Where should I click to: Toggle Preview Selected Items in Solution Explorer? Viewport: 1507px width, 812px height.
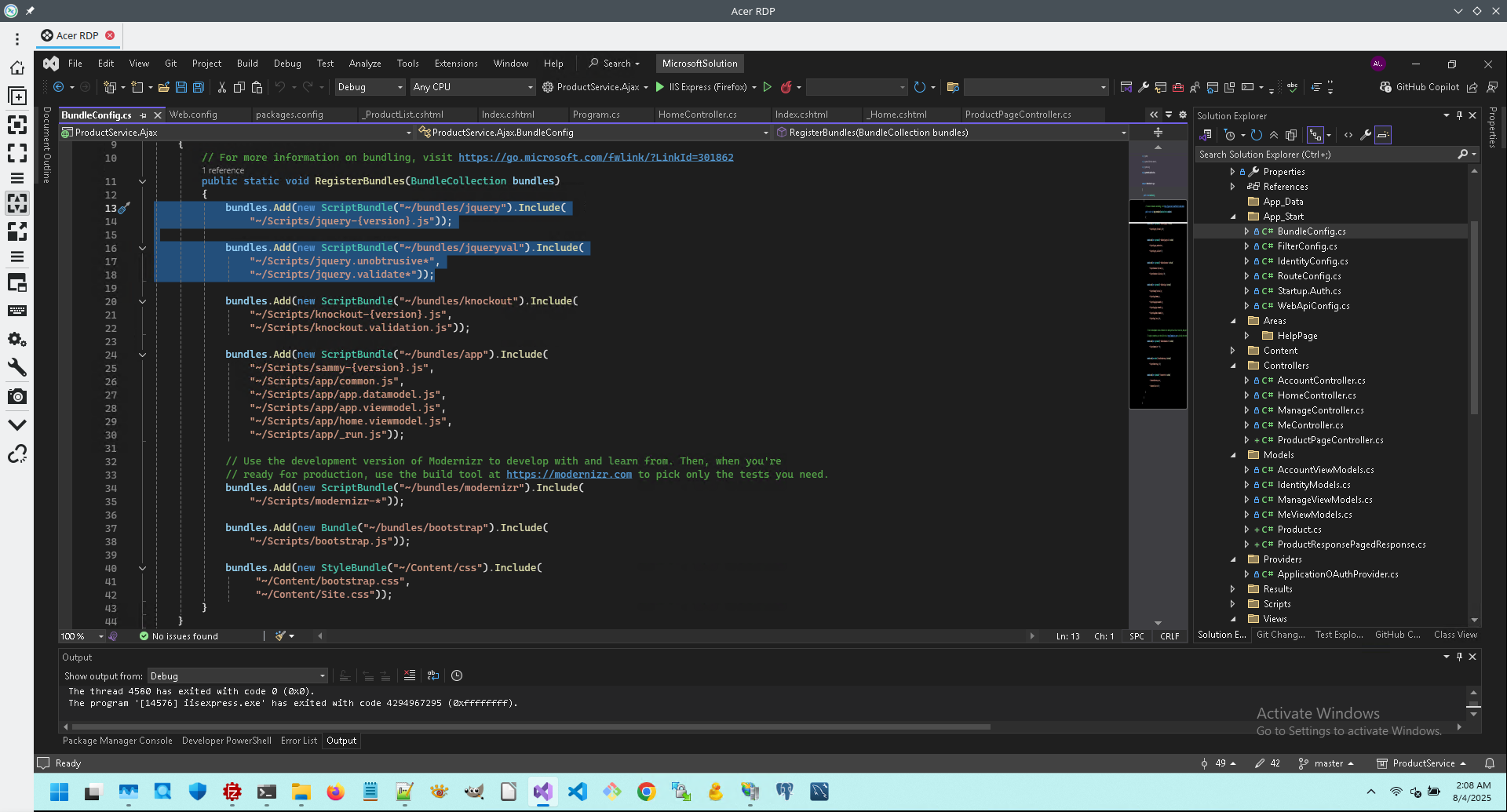(x=1383, y=135)
